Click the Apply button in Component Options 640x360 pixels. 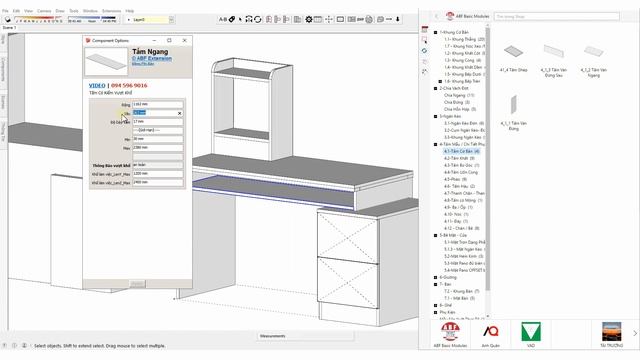tap(137, 284)
